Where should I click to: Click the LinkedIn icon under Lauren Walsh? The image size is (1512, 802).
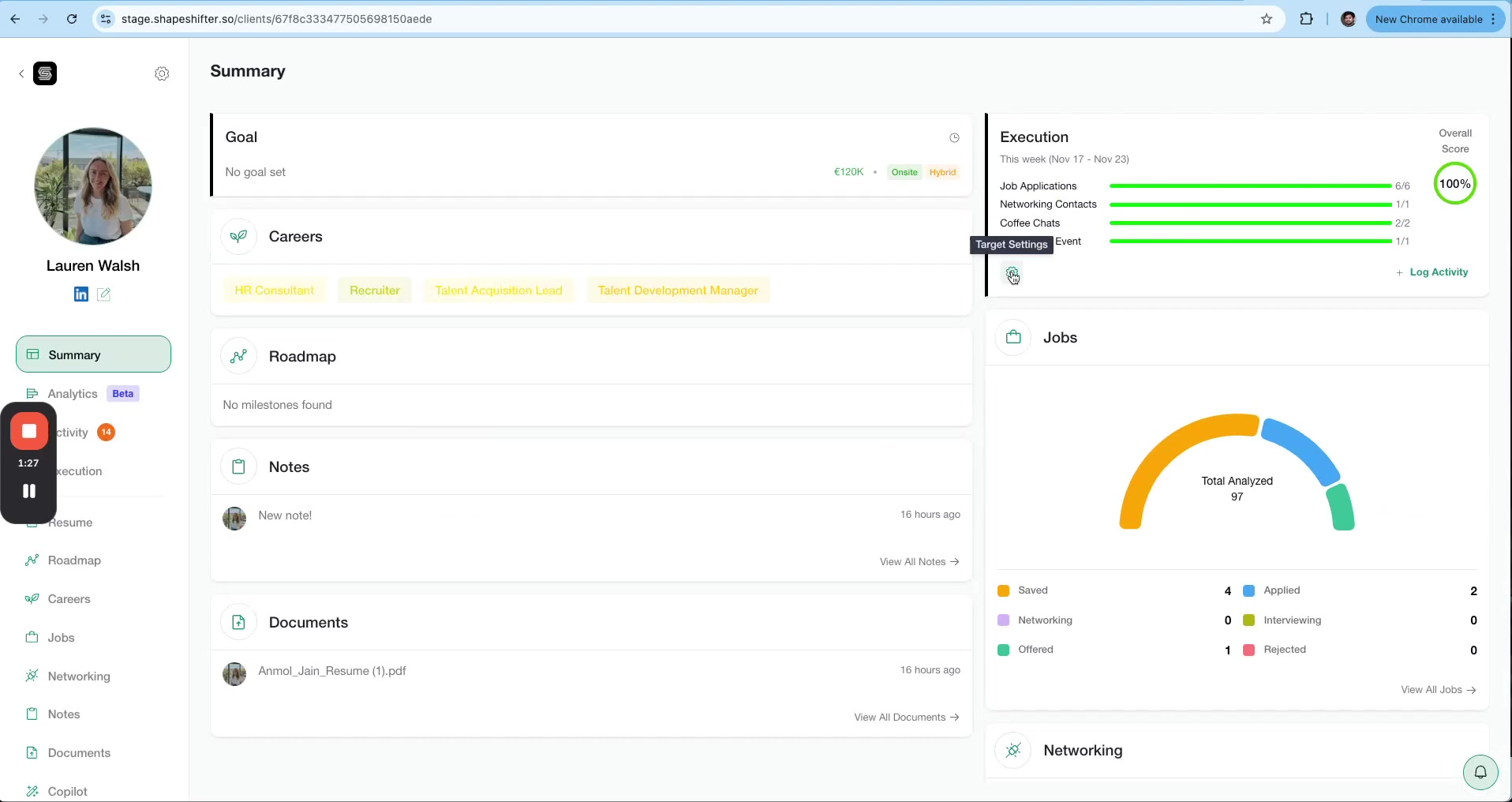(80, 294)
